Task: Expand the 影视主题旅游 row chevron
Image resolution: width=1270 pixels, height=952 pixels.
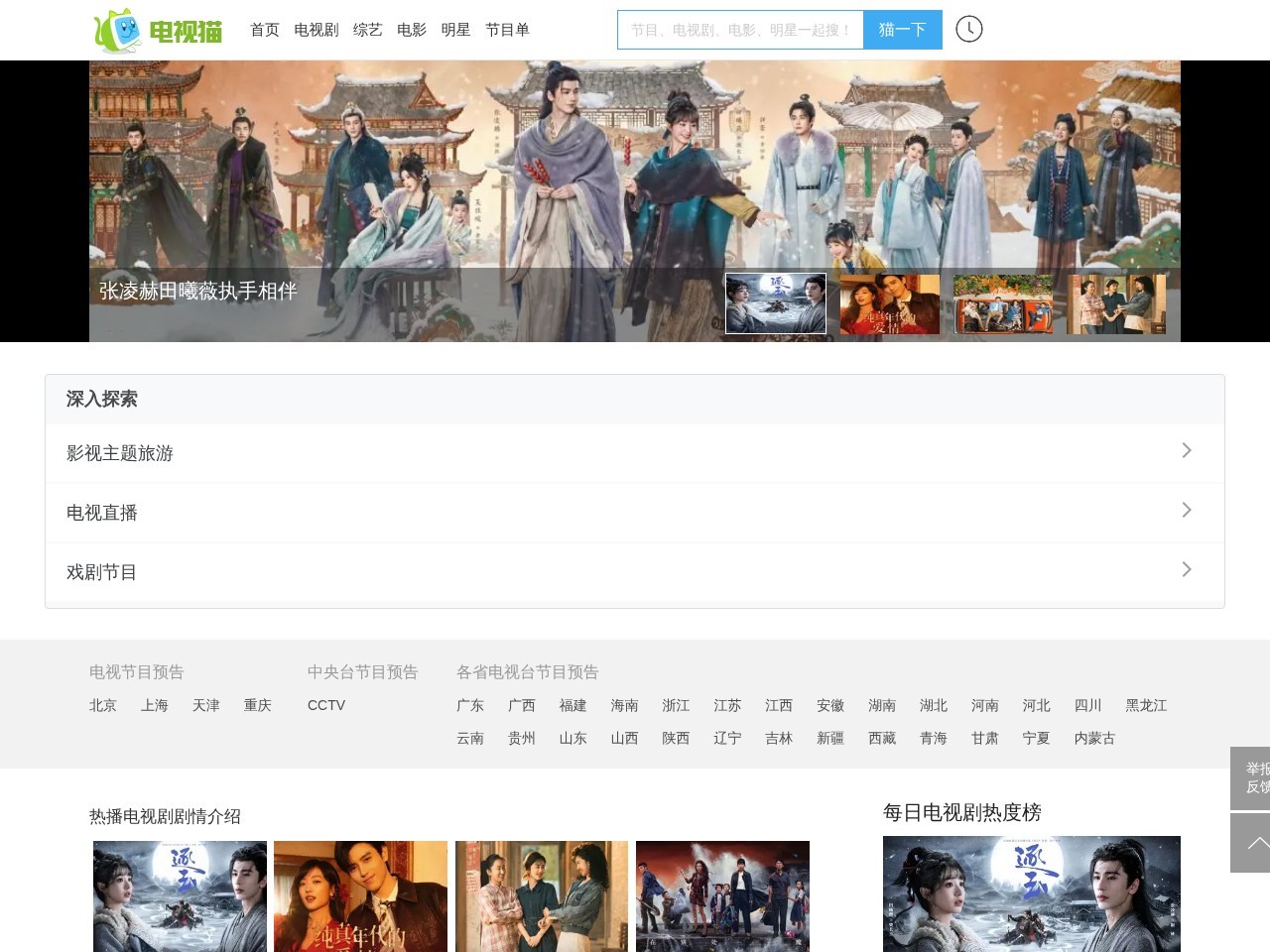Action: click(x=1186, y=451)
